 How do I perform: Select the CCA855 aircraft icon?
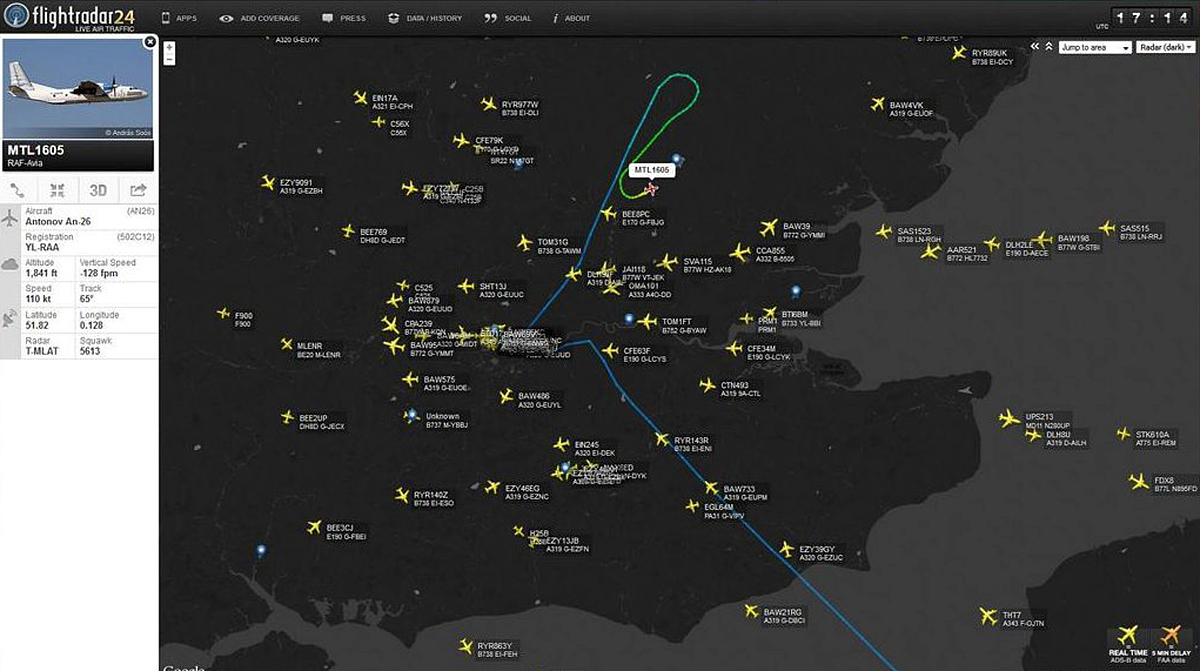pyautogui.click(x=740, y=252)
